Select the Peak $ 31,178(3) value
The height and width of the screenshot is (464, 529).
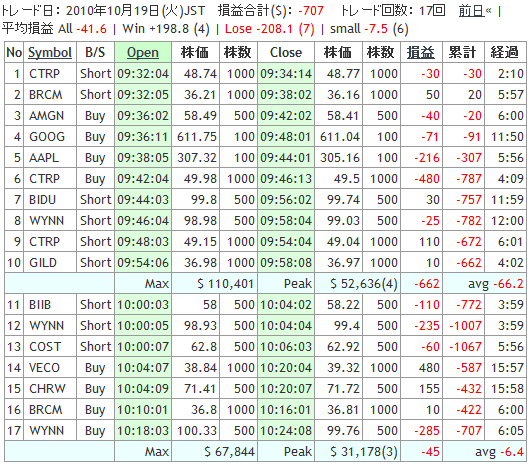[364, 452]
